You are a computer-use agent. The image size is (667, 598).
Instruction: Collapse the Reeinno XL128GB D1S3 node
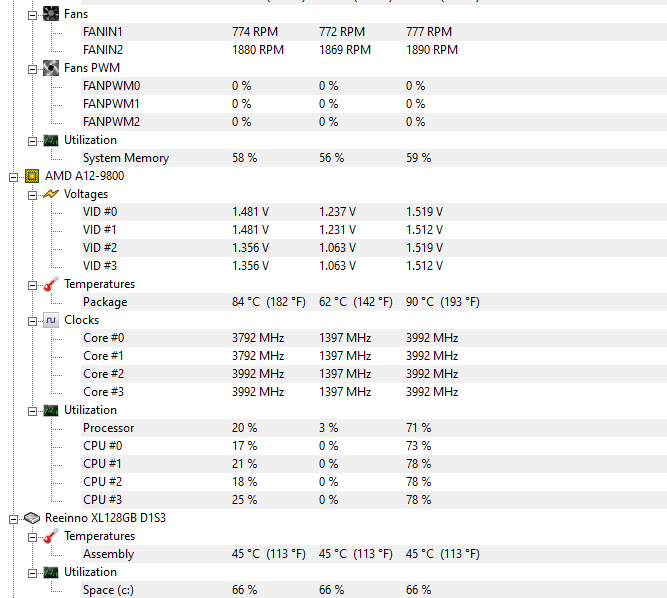click(x=14, y=519)
